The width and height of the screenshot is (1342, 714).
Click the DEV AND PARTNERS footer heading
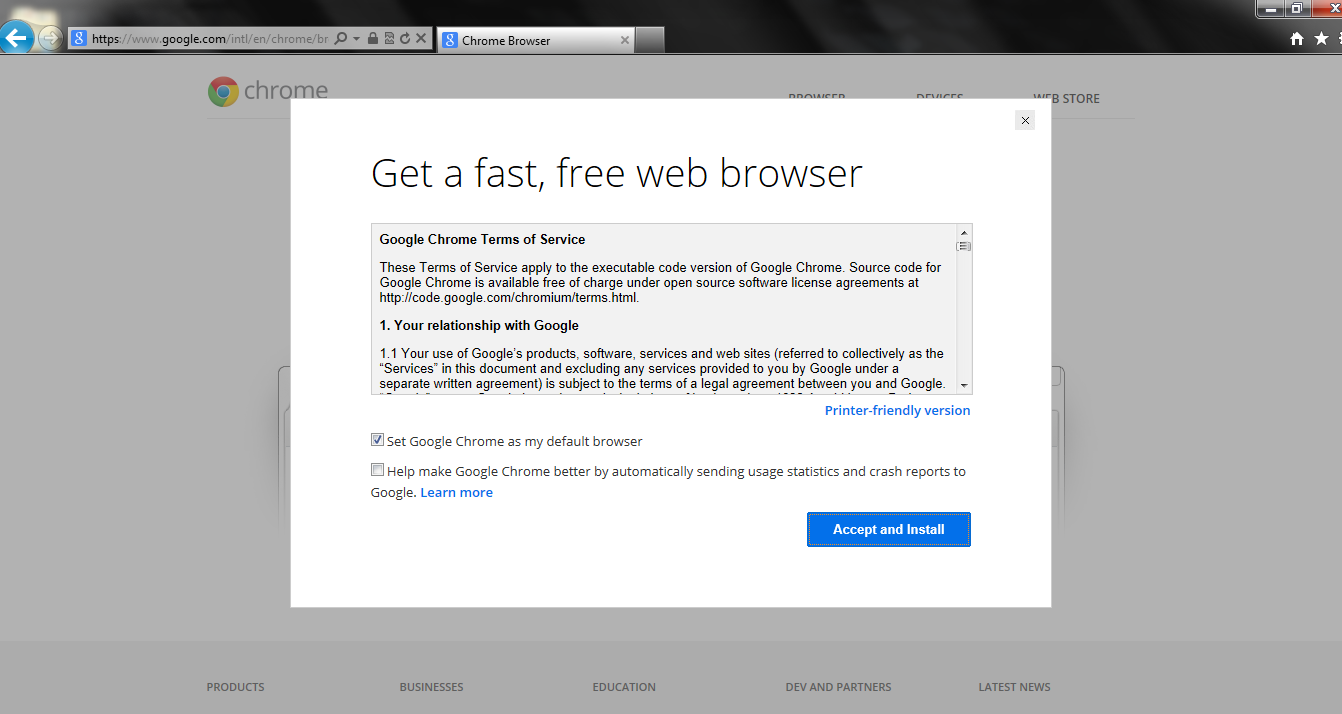(838, 687)
